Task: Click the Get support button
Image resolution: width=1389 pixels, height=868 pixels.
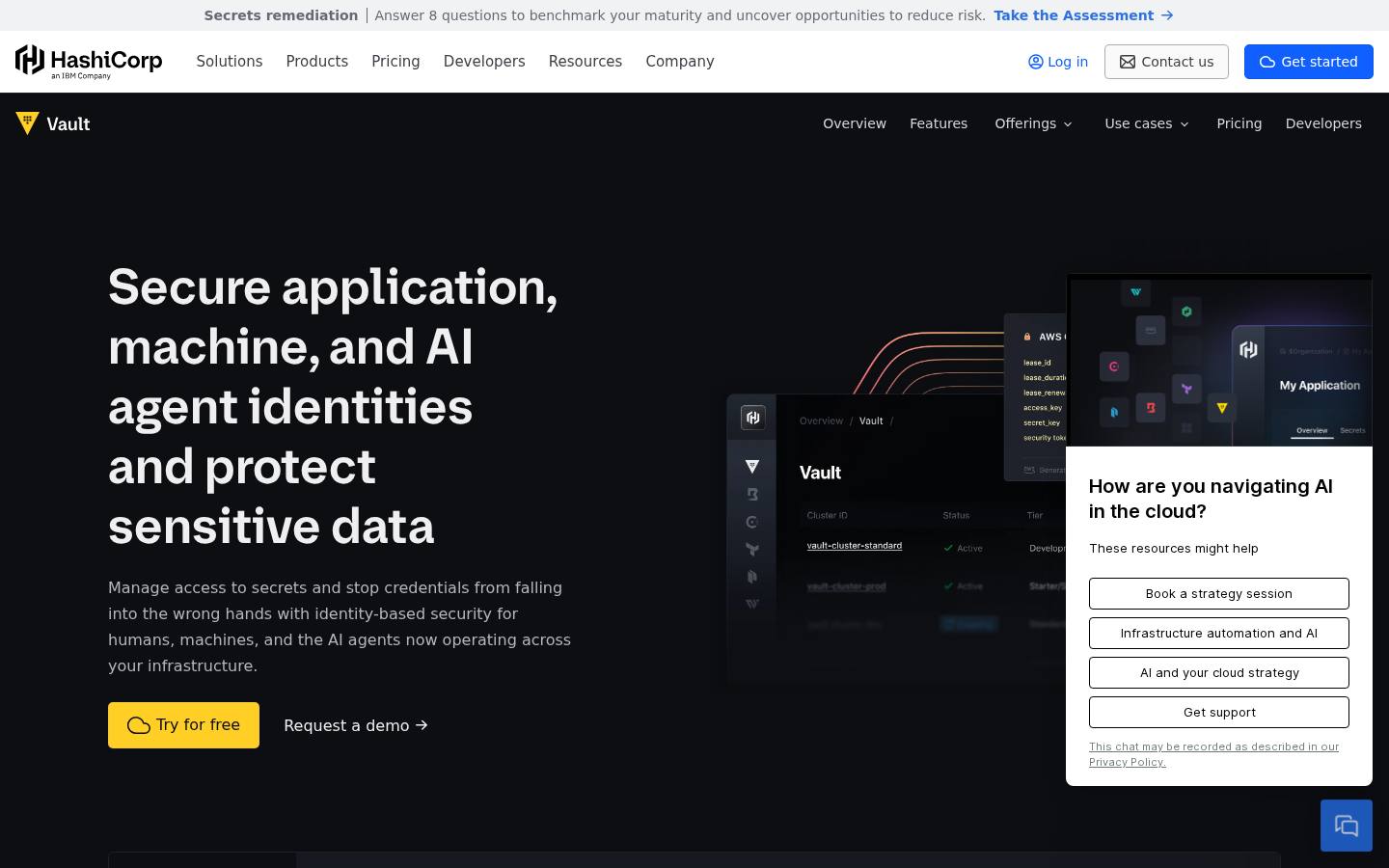Action: click(x=1219, y=712)
